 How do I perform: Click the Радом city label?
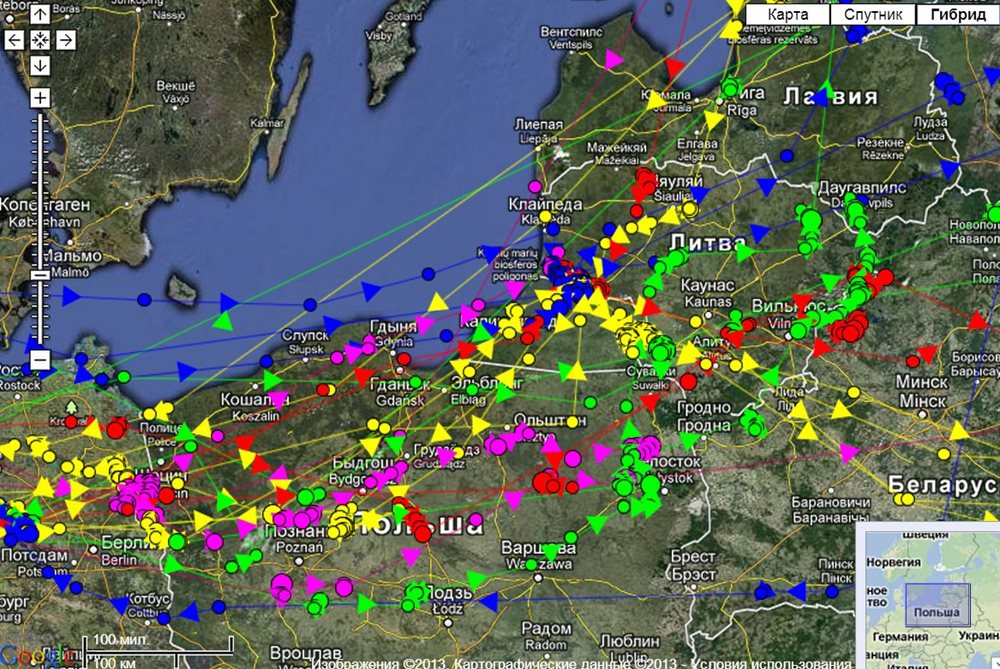(546, 629)
